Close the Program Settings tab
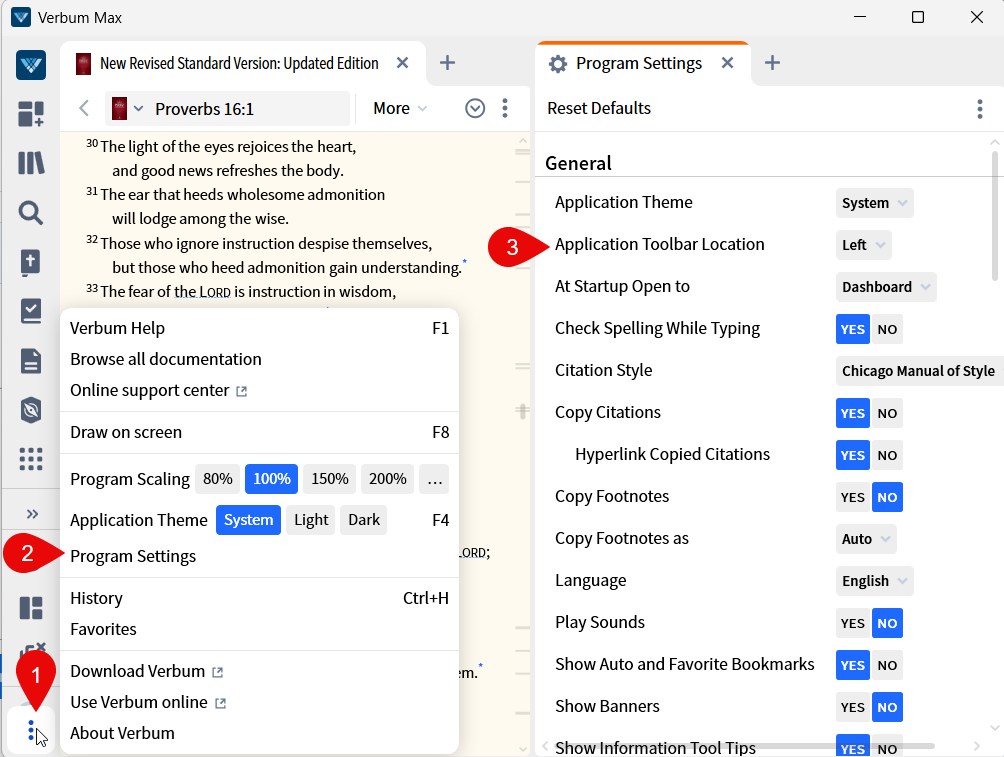Image resolution: width=1004 pixels, height=757 pixels. click(x=727, y=63)
